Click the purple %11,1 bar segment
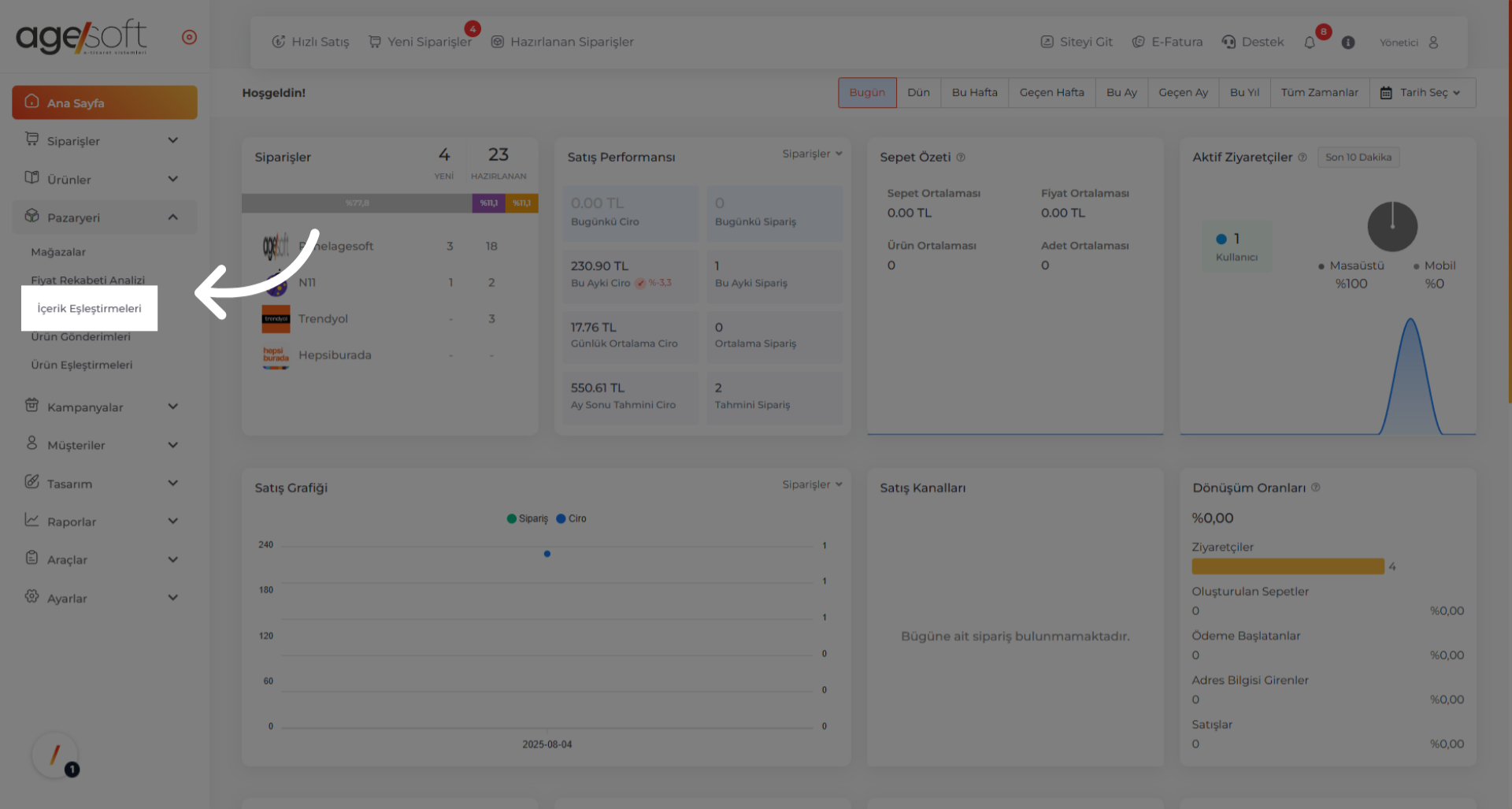 489,203
